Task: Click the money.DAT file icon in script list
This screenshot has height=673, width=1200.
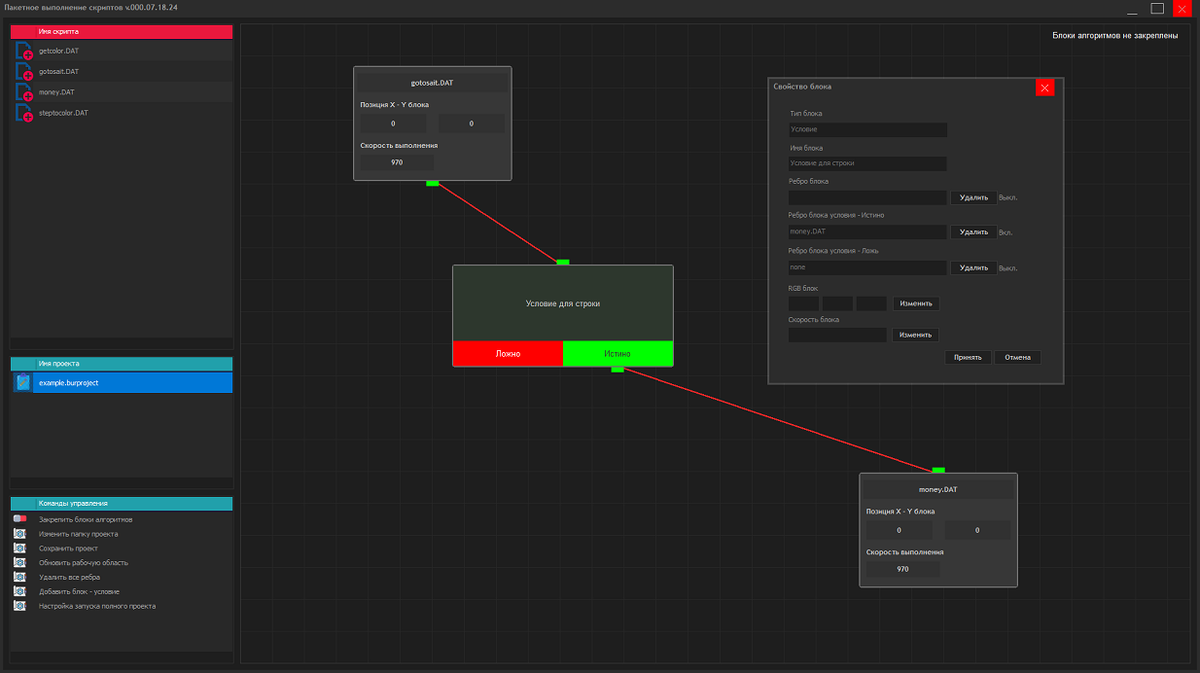Action: pyautogui.click(x=24, y=92)
